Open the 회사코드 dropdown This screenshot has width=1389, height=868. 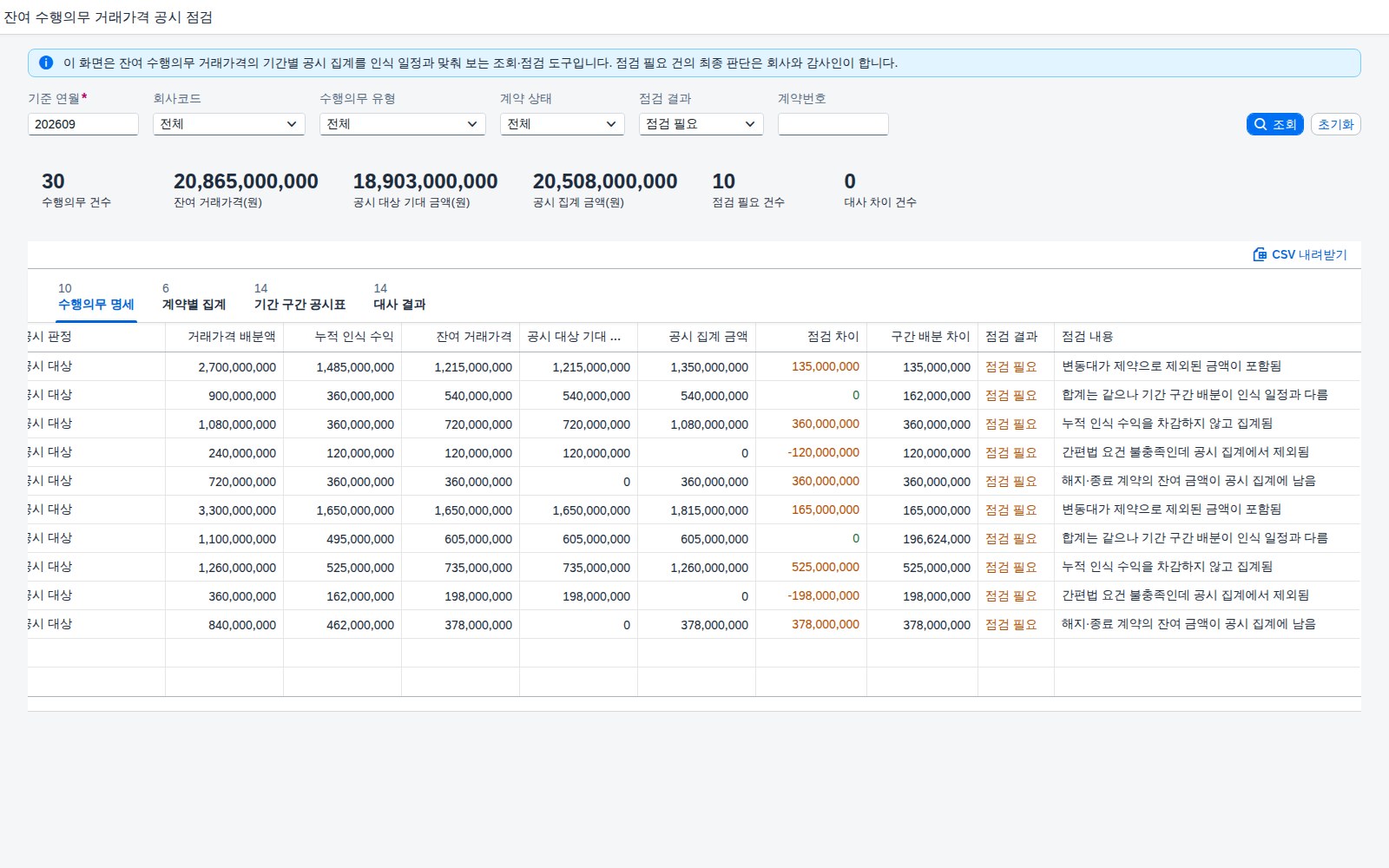point(229,124)
